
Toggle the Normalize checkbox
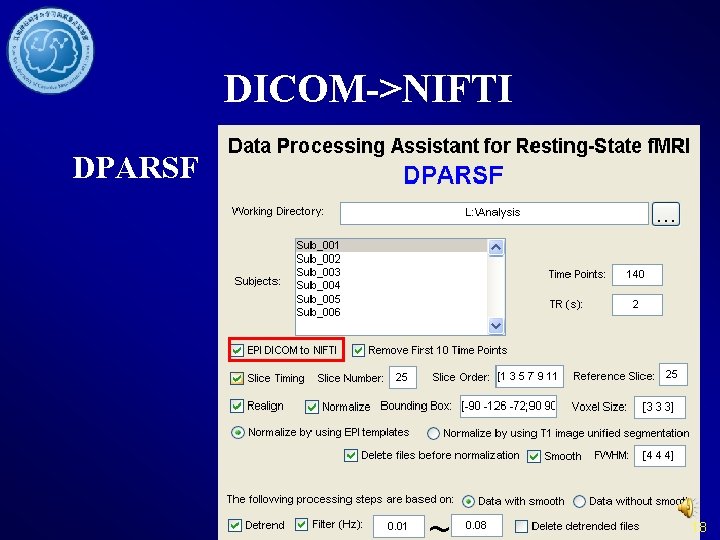(312, 407)
